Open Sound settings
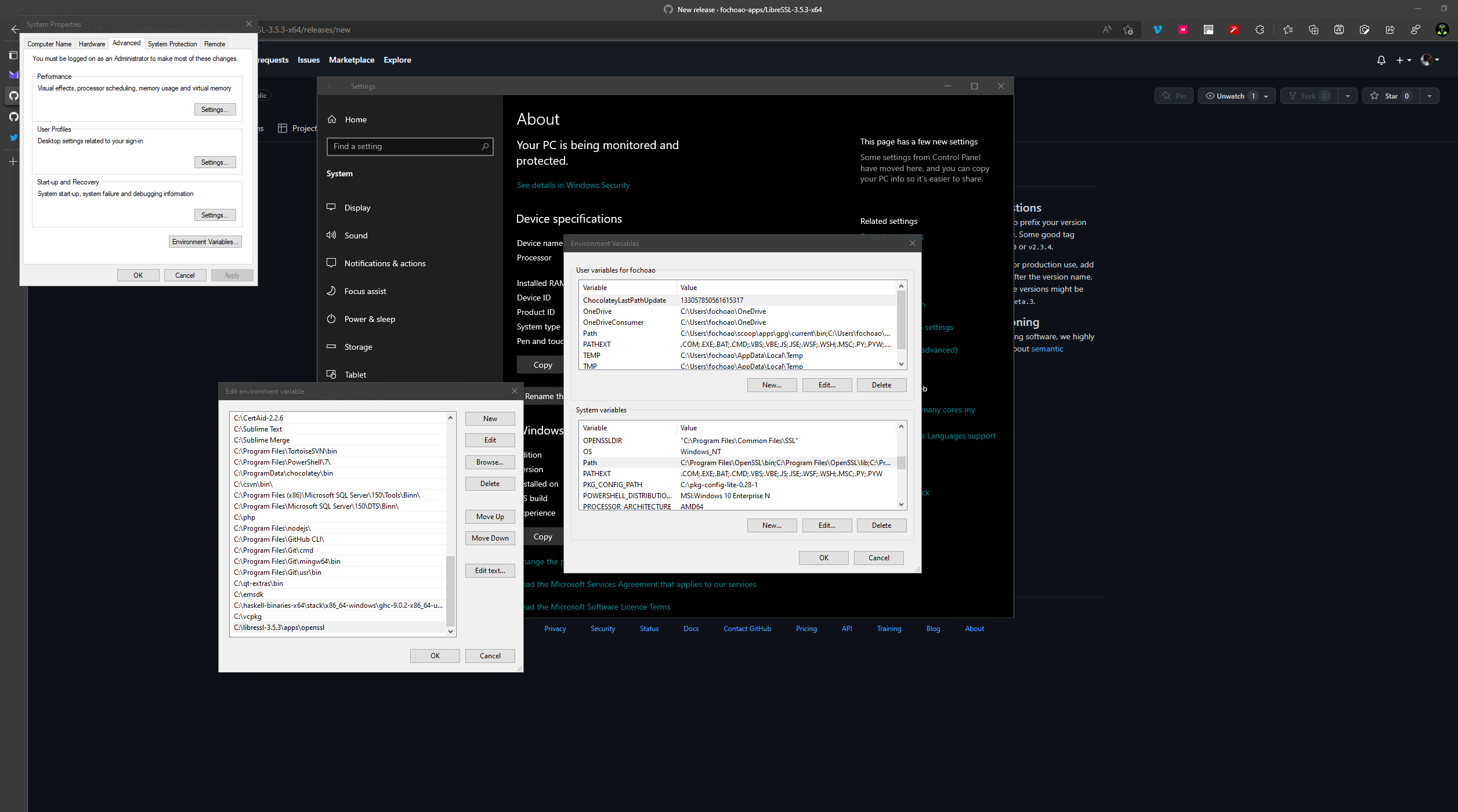 (x=356, y=235)
